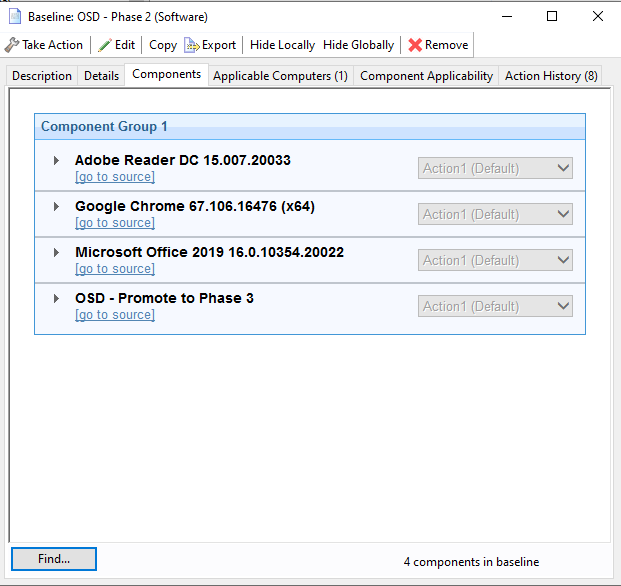
Task: Open the Applicable Computers (1) tab
Action: [x=280, y=76]
